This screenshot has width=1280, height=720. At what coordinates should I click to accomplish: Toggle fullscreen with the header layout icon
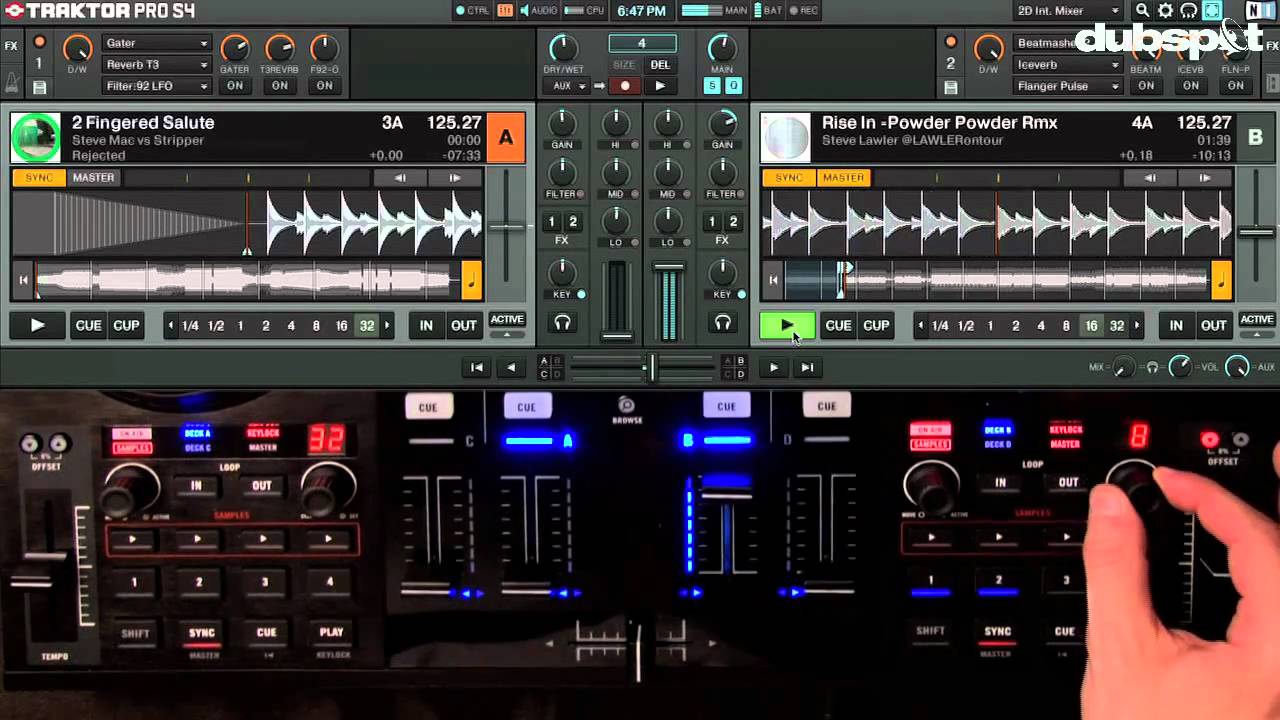tap(1211, 11)
